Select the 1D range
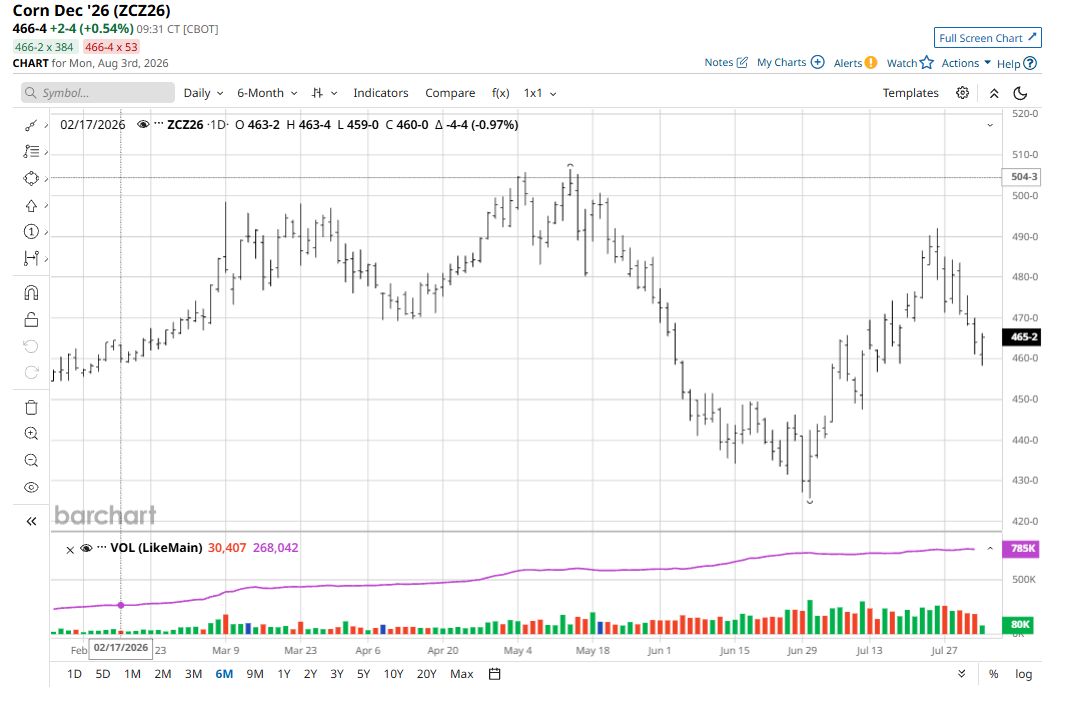Viewport: 1069px width, 719px height. [x=74, y=674]
